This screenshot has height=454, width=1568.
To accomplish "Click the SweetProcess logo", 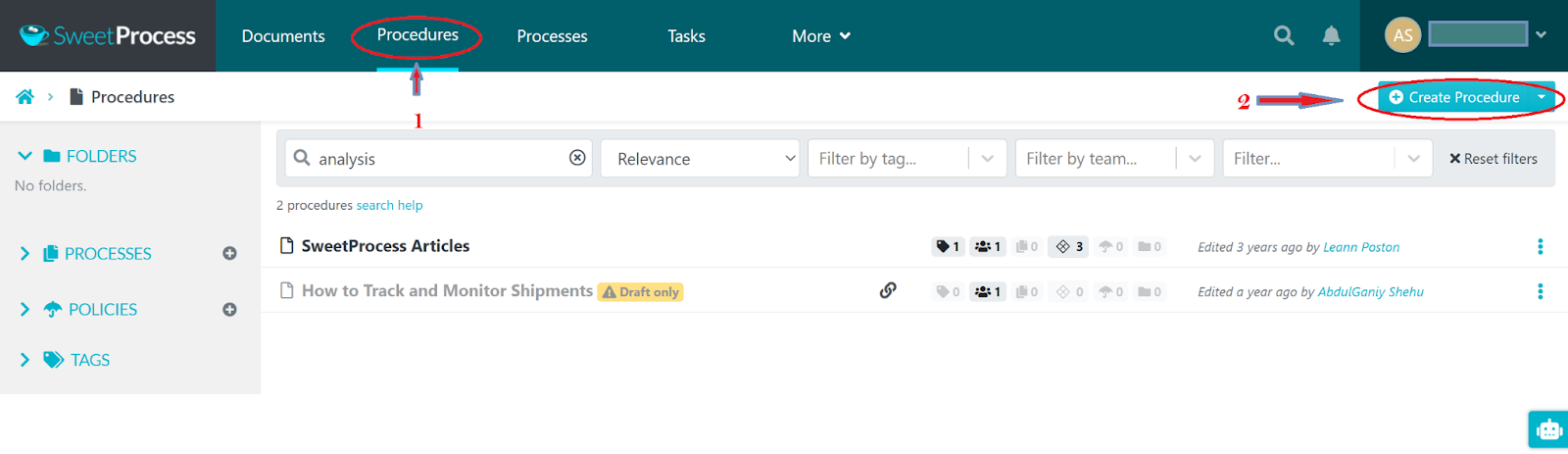I will point(108,36).
